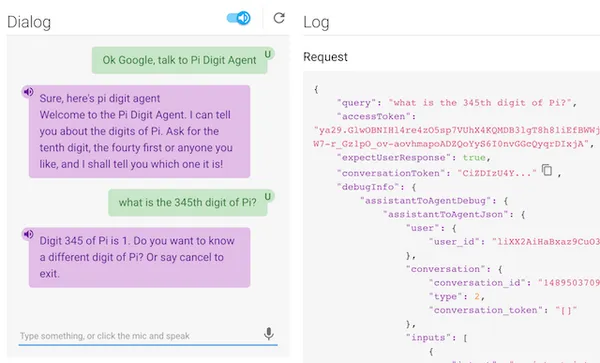Toggle the audio output switch in Dialog header
600x363 pixels.
238,18
